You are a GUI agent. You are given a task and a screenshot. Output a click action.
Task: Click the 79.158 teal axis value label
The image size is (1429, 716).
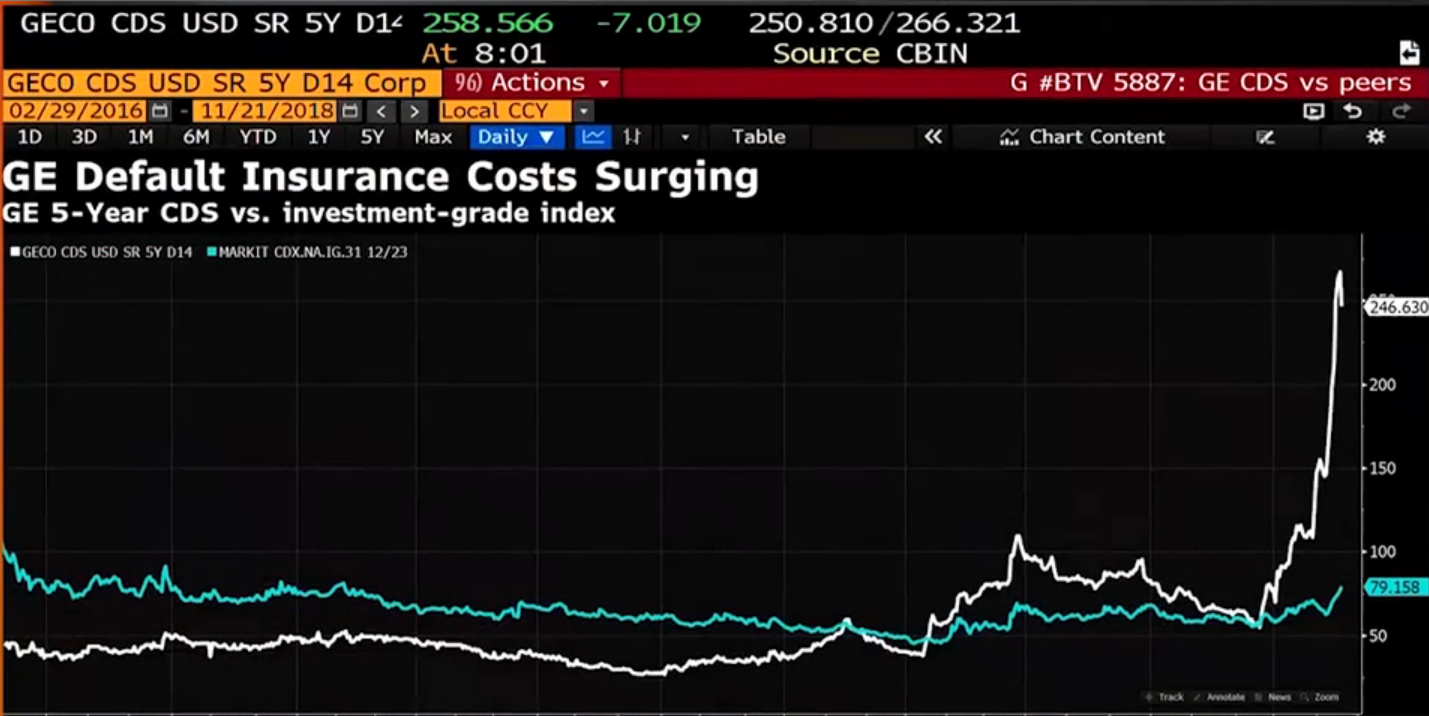(x=1394, y=588)
